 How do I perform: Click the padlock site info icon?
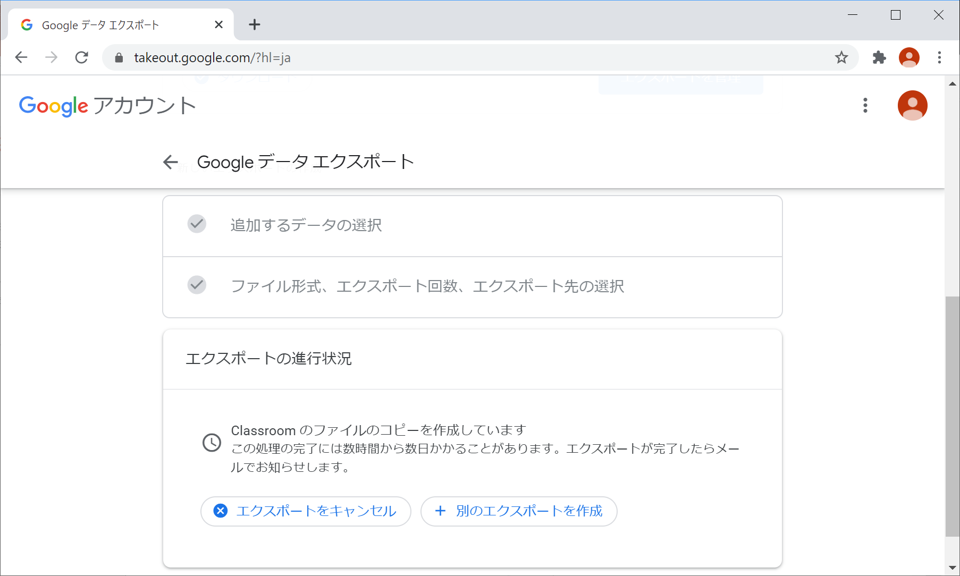click(119, 58)
